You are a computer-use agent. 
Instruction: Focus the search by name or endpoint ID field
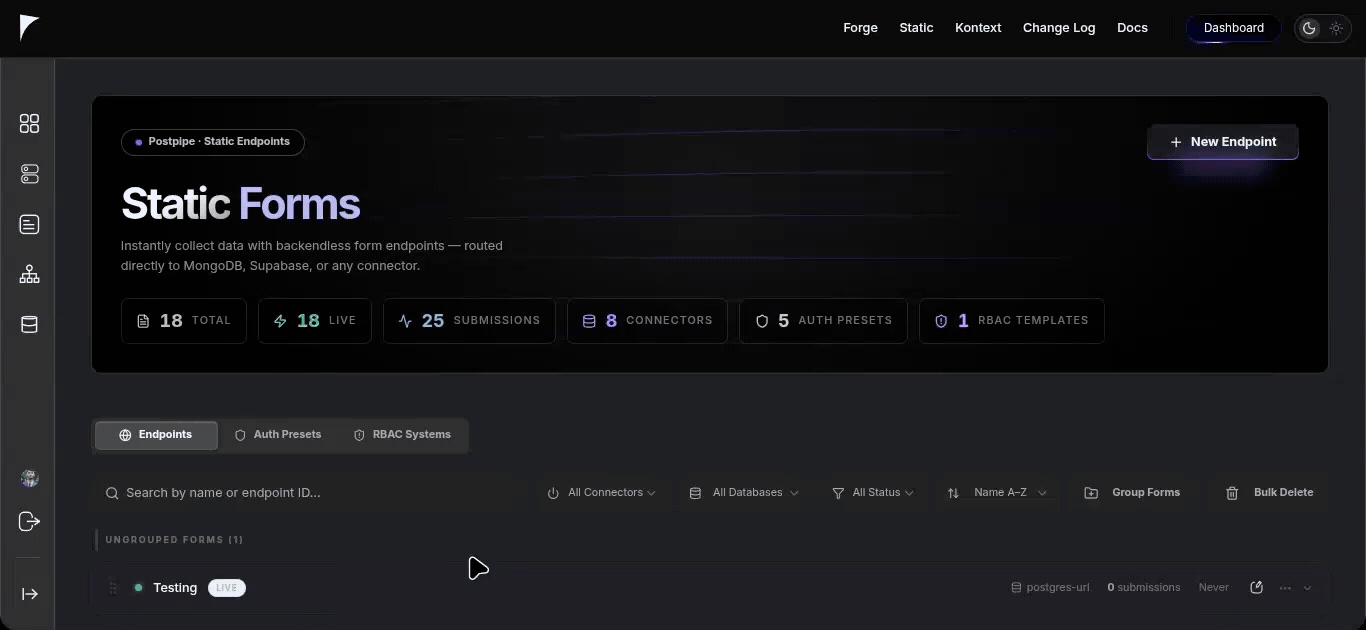click(x=312, y=493)
